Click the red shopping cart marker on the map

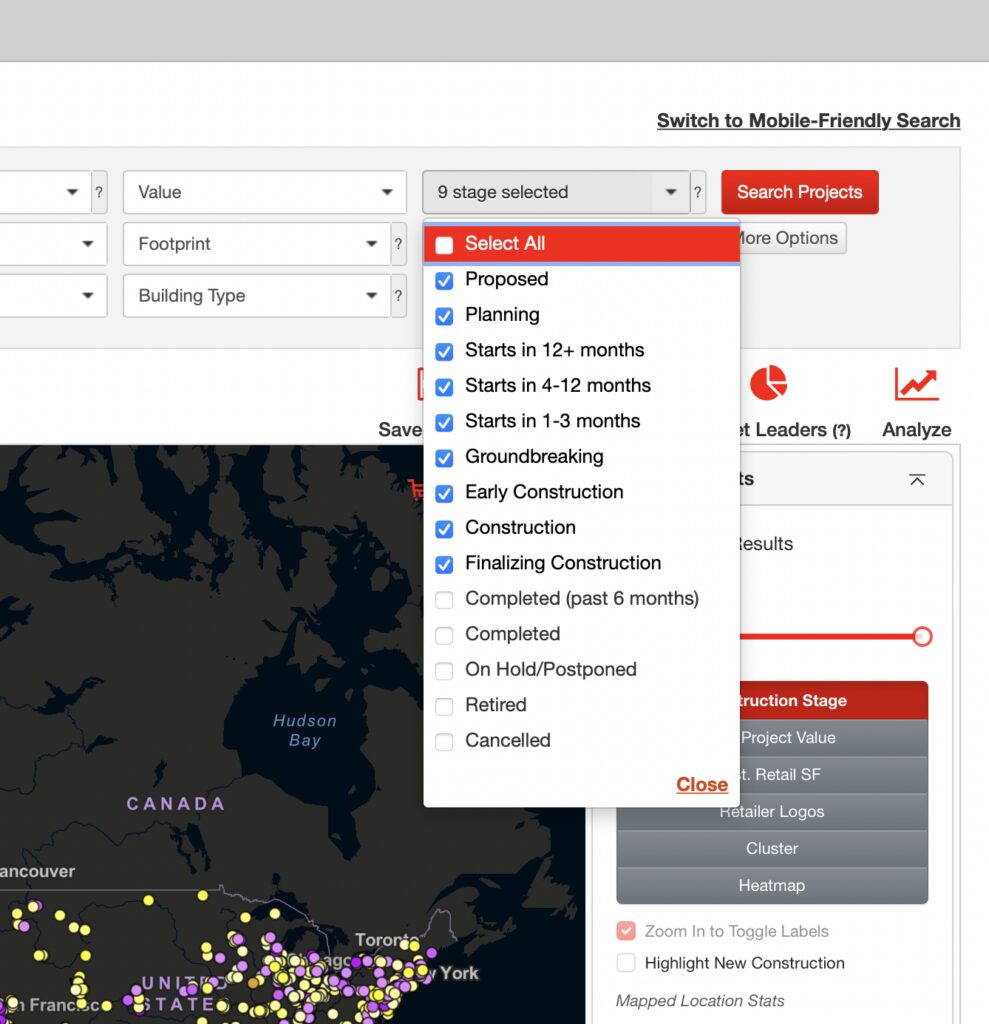pyautogui.click(x=416, y=488)
